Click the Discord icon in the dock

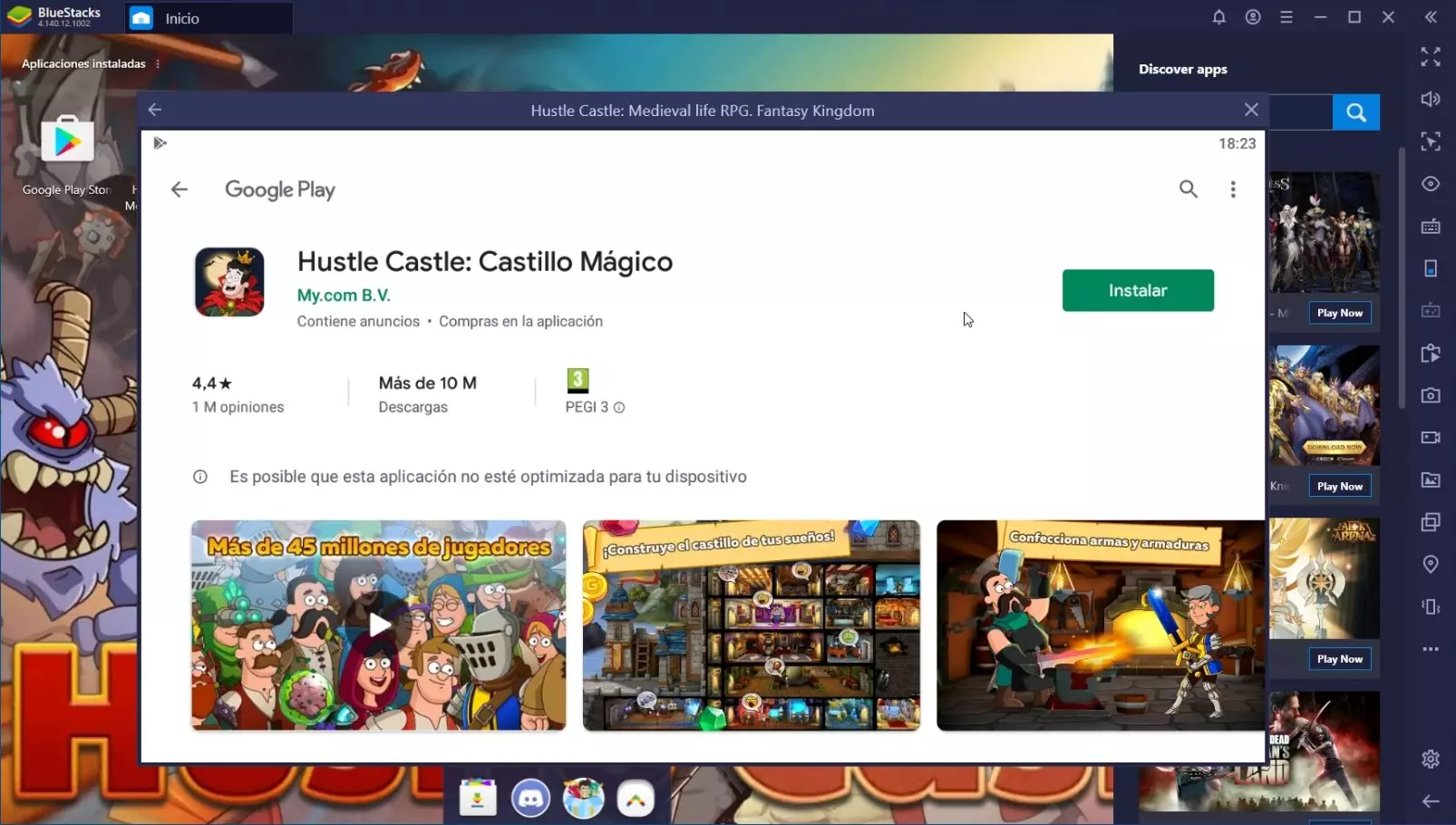pos(530,799)
